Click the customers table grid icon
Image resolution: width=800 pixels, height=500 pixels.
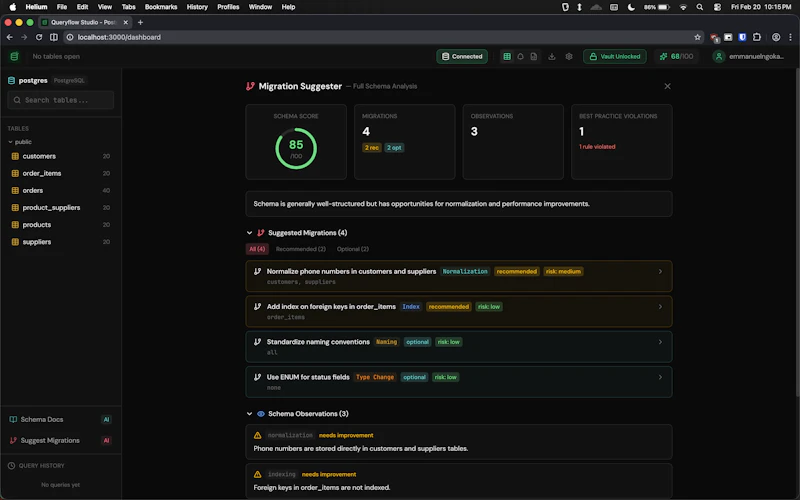15,156
